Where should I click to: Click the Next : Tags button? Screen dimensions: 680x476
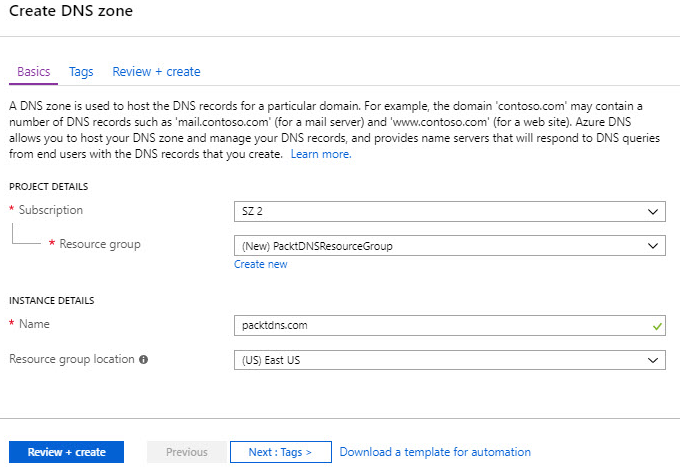(281, 452)
